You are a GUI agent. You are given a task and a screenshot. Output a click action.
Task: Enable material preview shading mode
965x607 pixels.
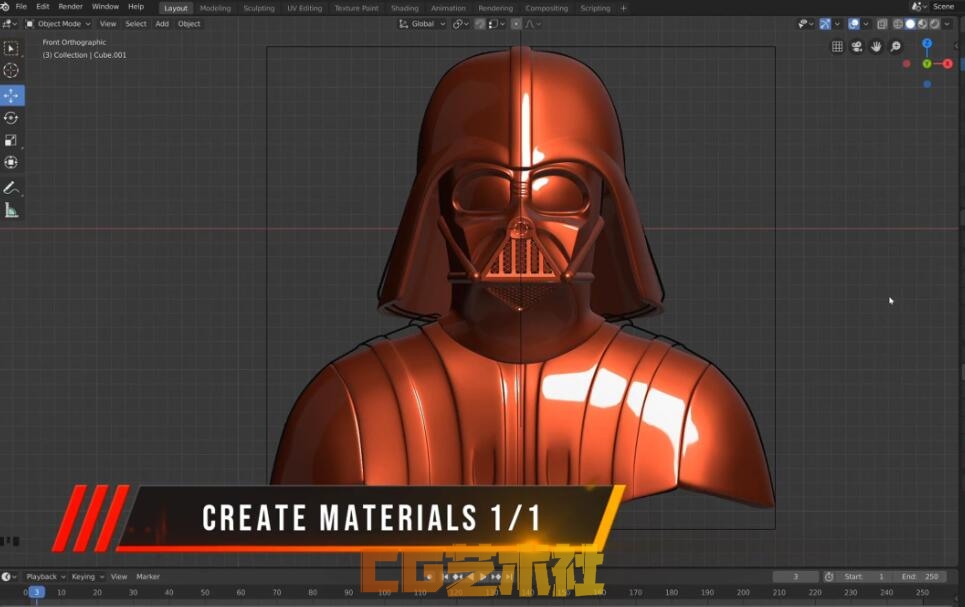(x=923, y=24)
